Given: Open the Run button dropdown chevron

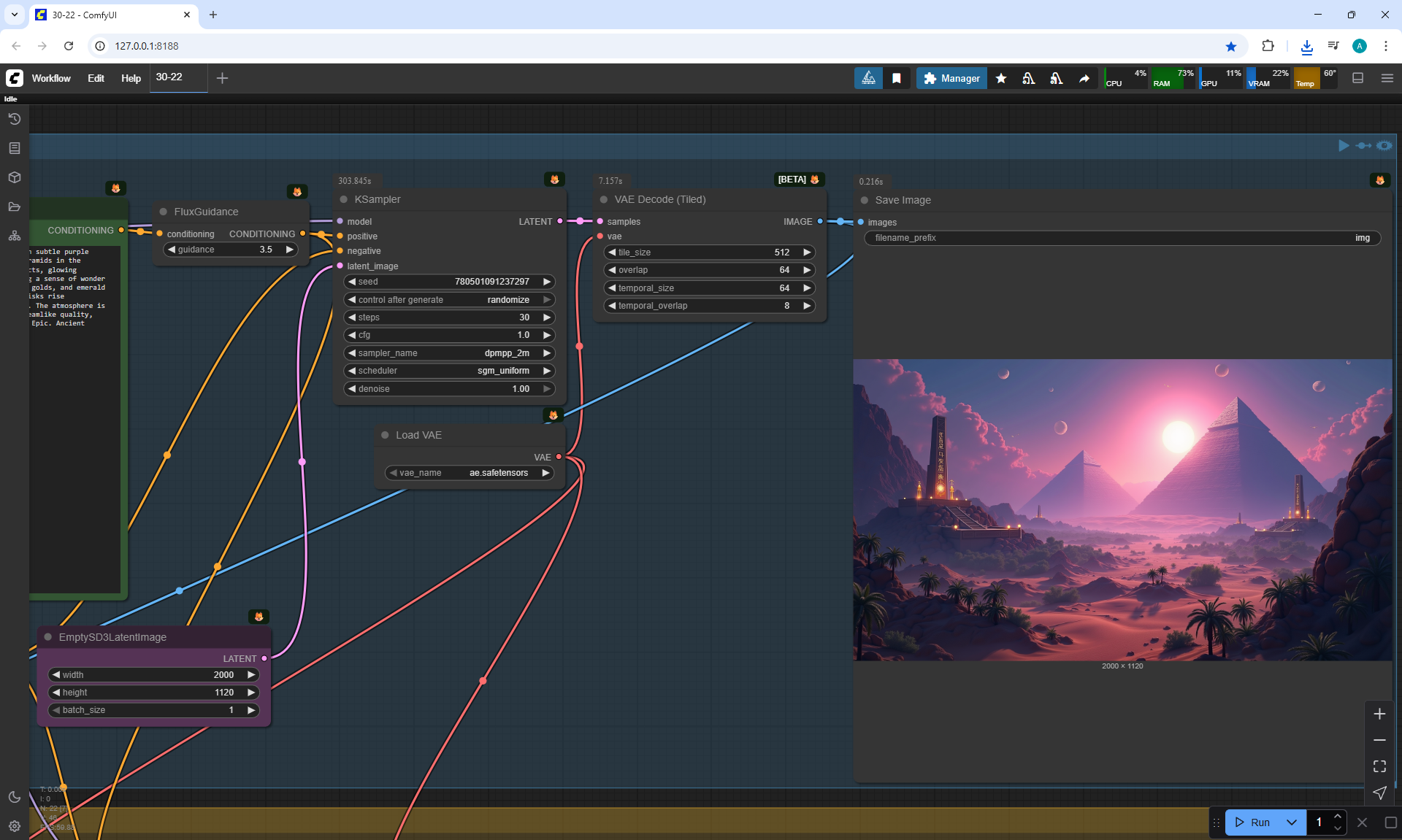Looking at the screenshot, I should pos(1292,822).
